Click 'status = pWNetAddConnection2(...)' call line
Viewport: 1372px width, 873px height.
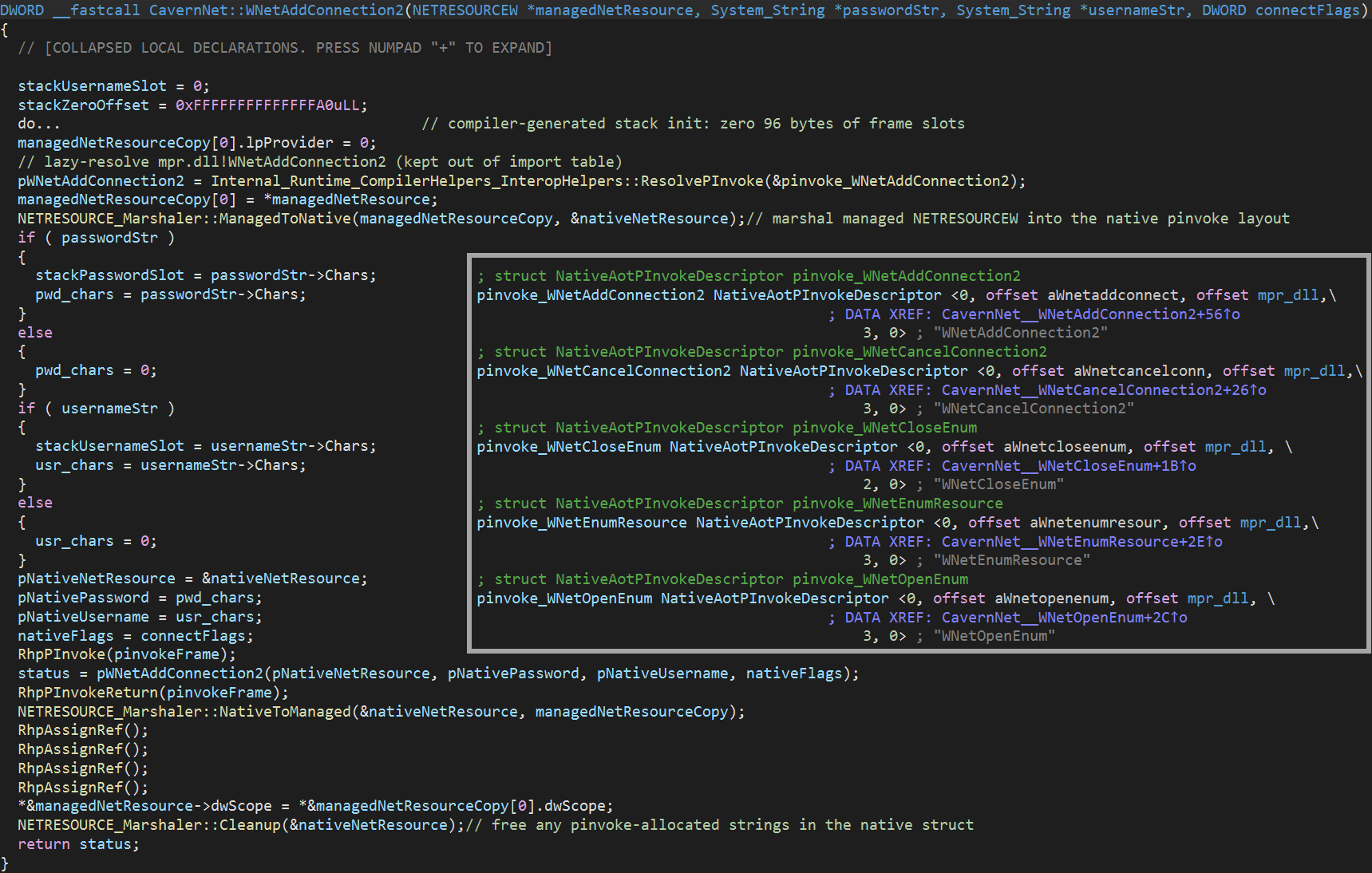[x=438, y=674]
